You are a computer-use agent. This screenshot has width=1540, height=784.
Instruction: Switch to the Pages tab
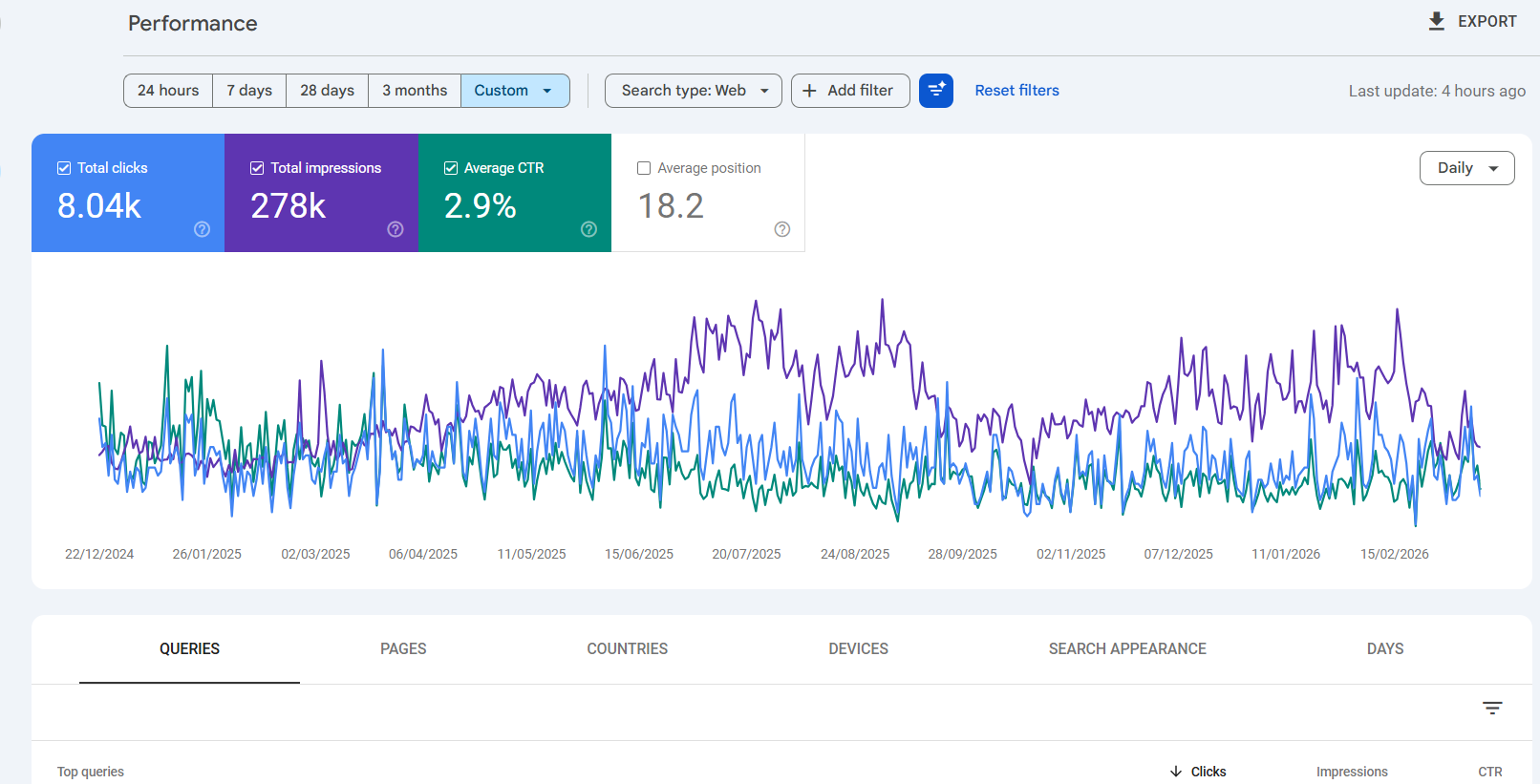(x=403, y=648)
